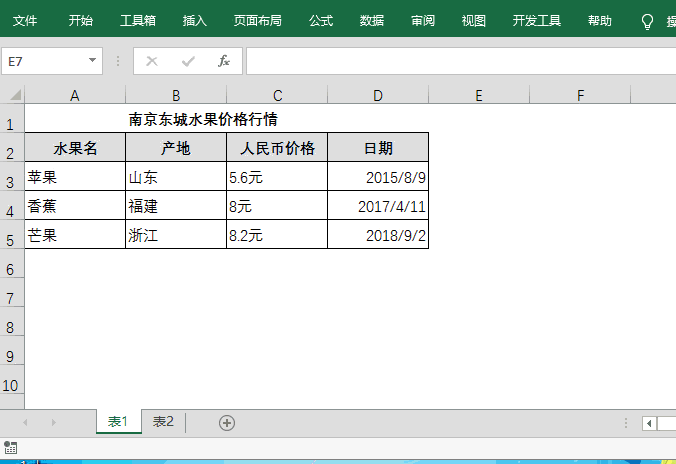Add a new sheet with plus icon
Screen dimensions: 676x464
coord(227,423)
